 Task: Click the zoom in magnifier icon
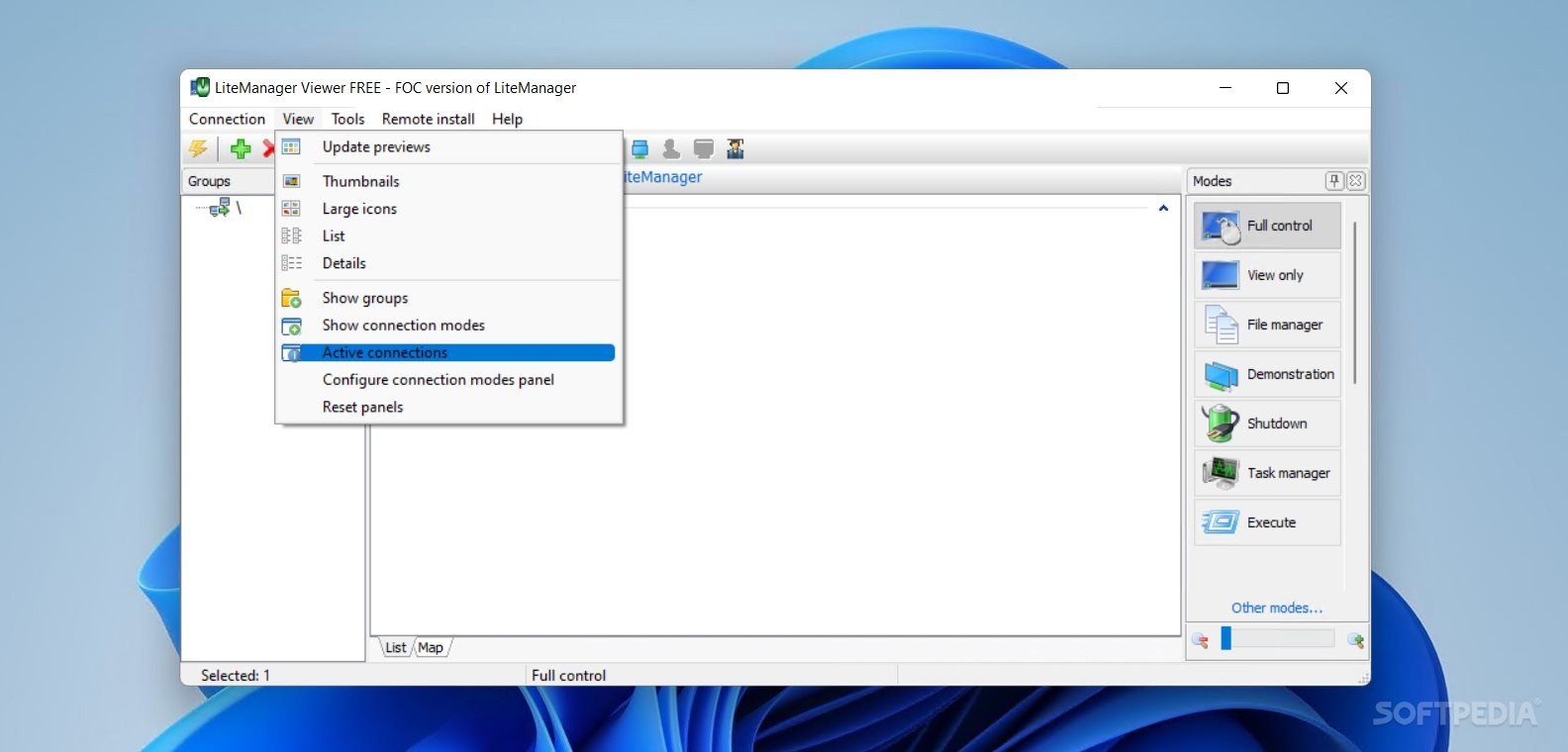1355,640
